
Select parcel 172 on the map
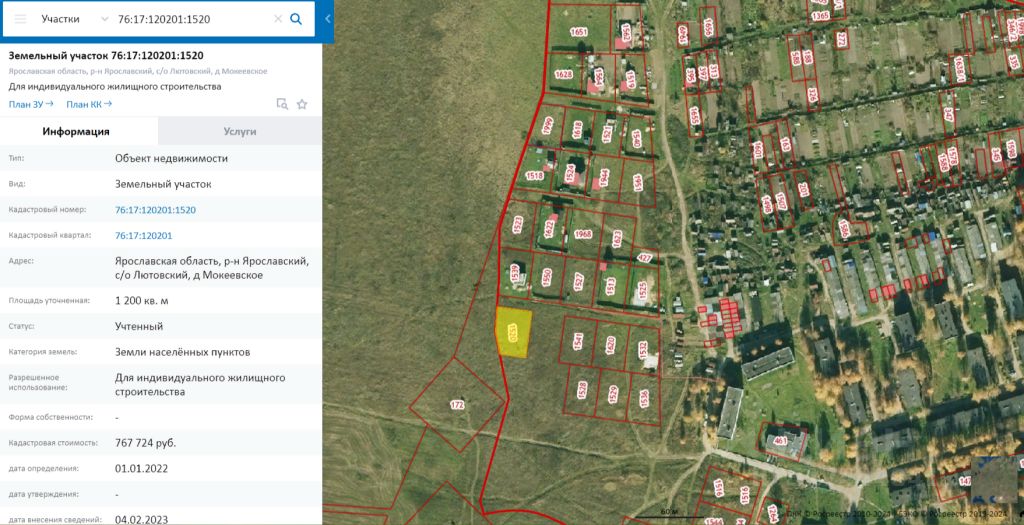click(457, 405)
